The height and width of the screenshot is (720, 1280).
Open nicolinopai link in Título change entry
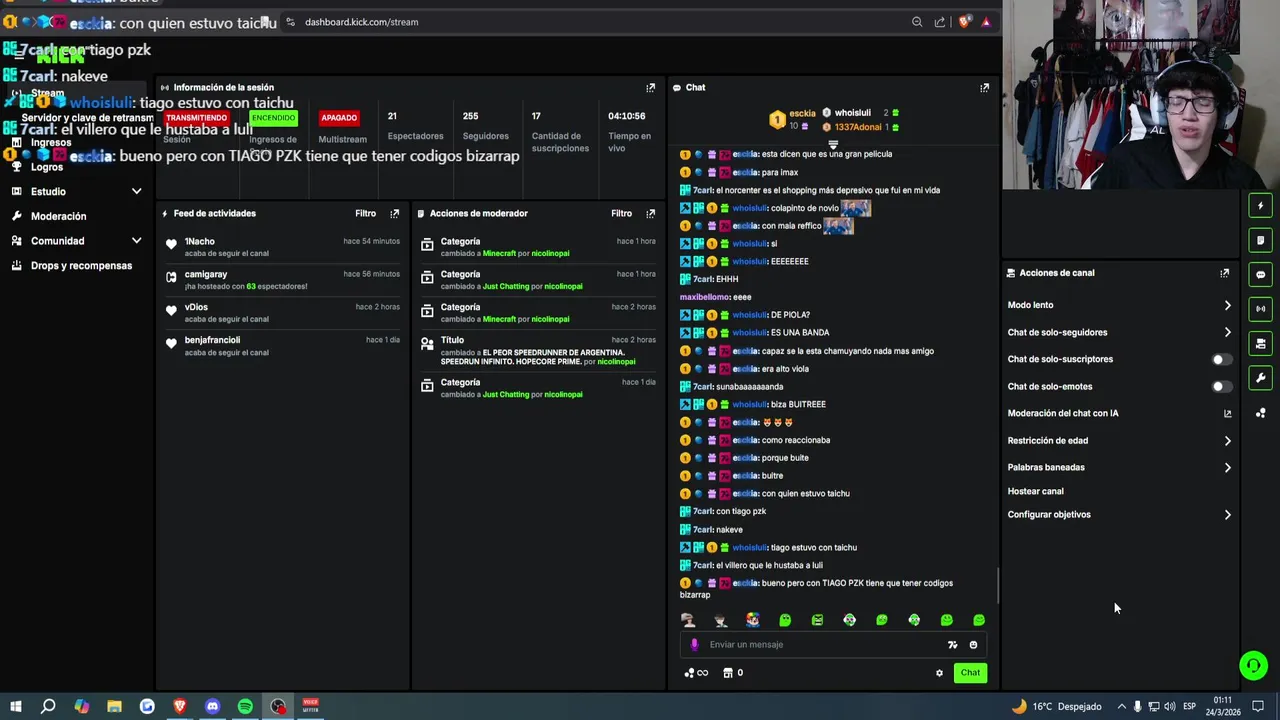coord(617,362)
